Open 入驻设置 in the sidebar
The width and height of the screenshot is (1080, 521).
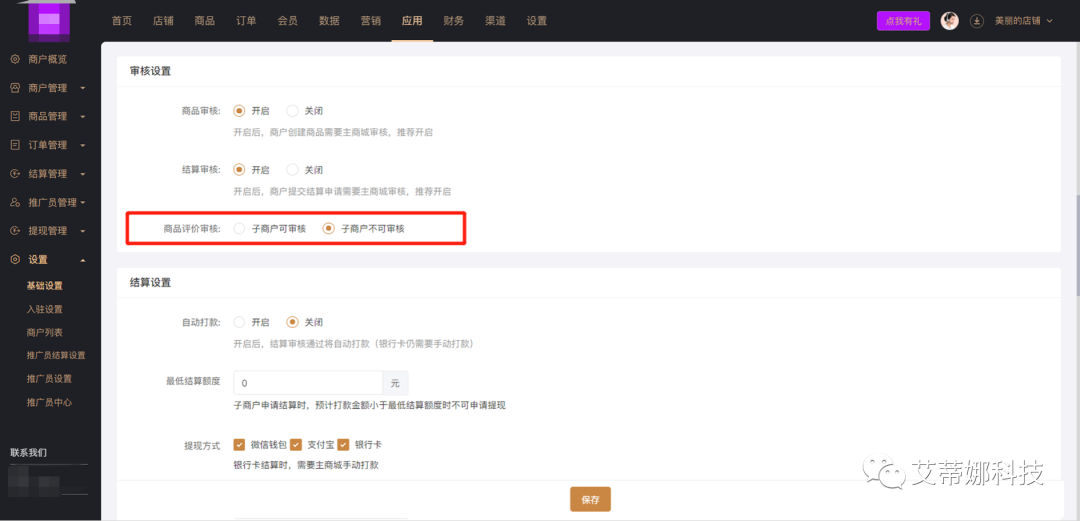click(45, 309)
